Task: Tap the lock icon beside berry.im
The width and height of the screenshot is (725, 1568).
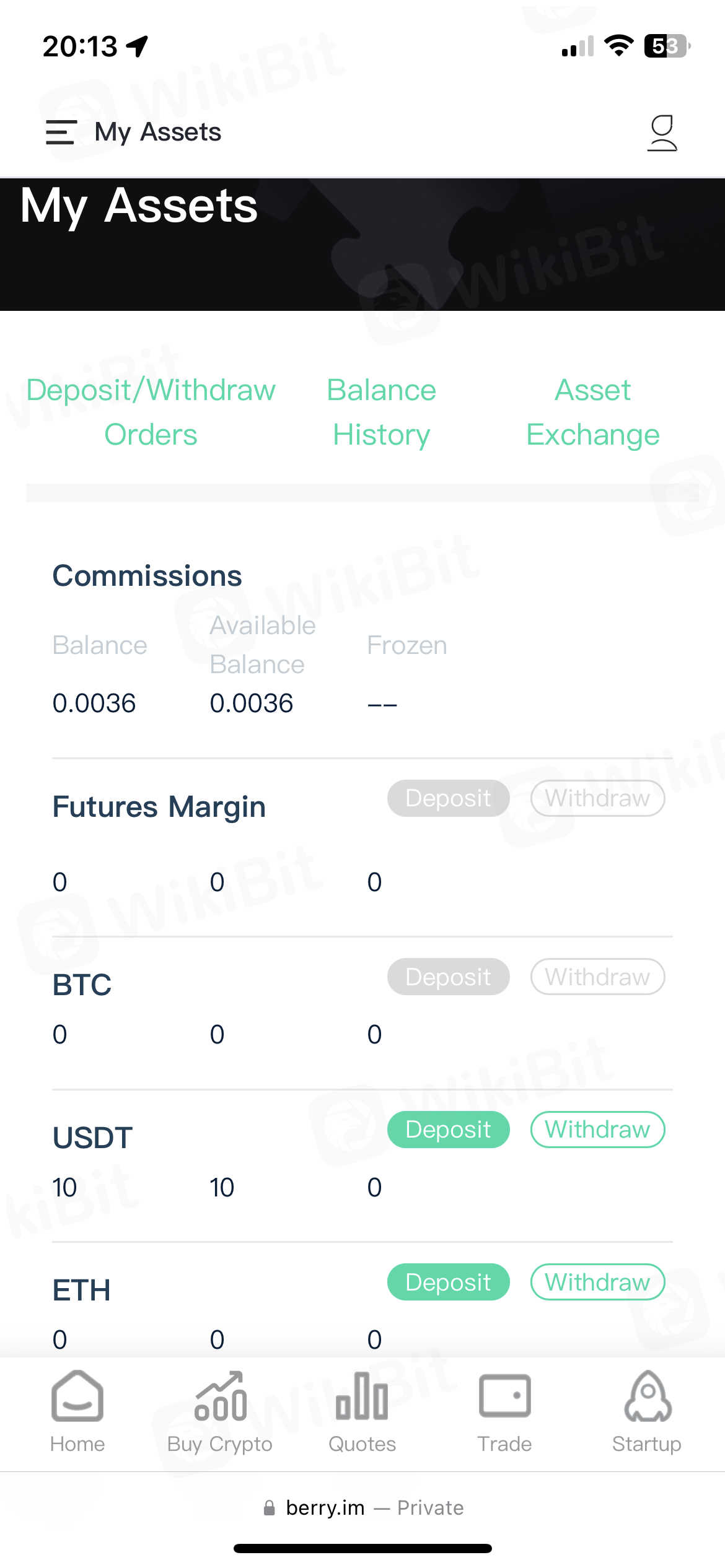Action: coord(269,1508)
